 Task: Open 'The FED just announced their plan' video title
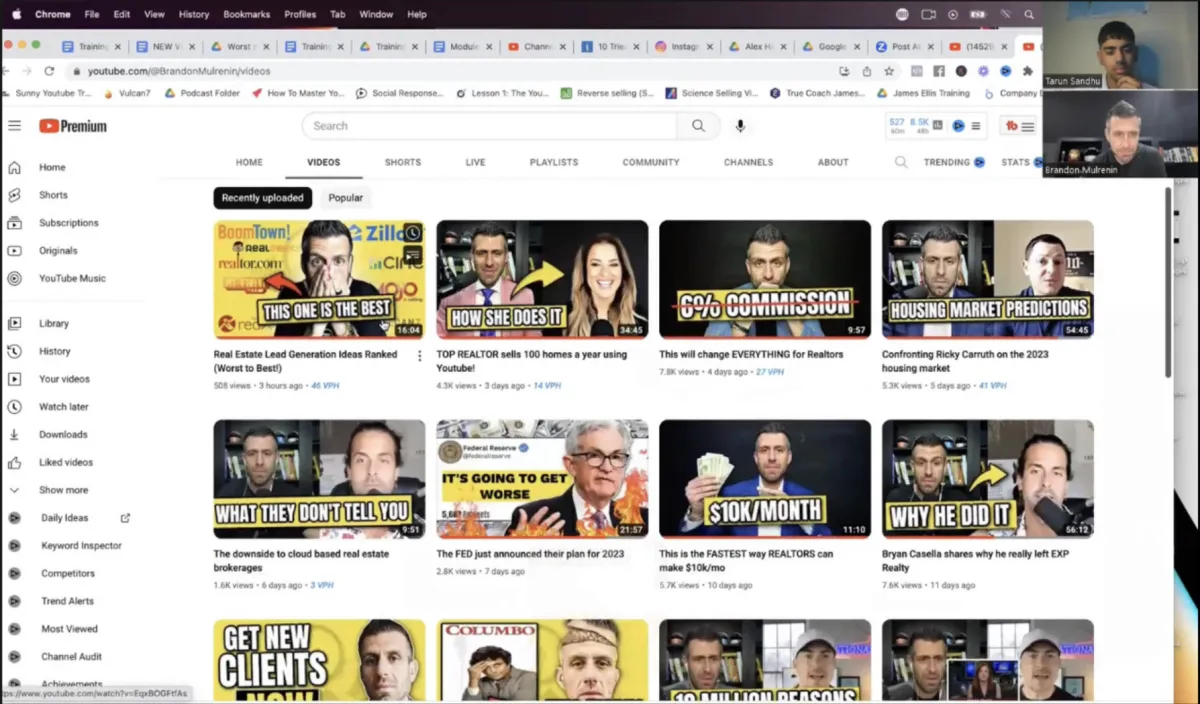coord(530,554)
